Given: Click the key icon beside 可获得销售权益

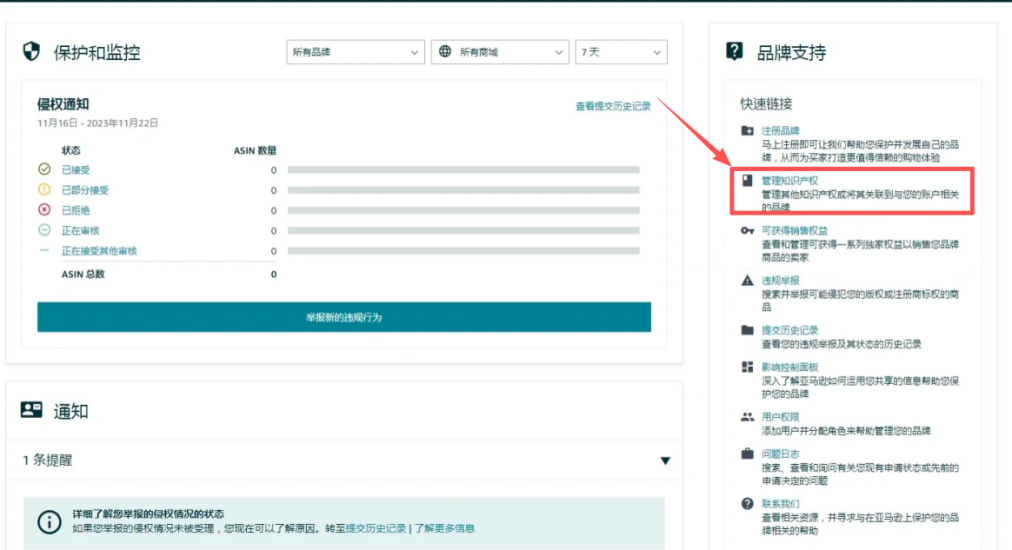Looking at the screenshot, I should click(747, 231).
